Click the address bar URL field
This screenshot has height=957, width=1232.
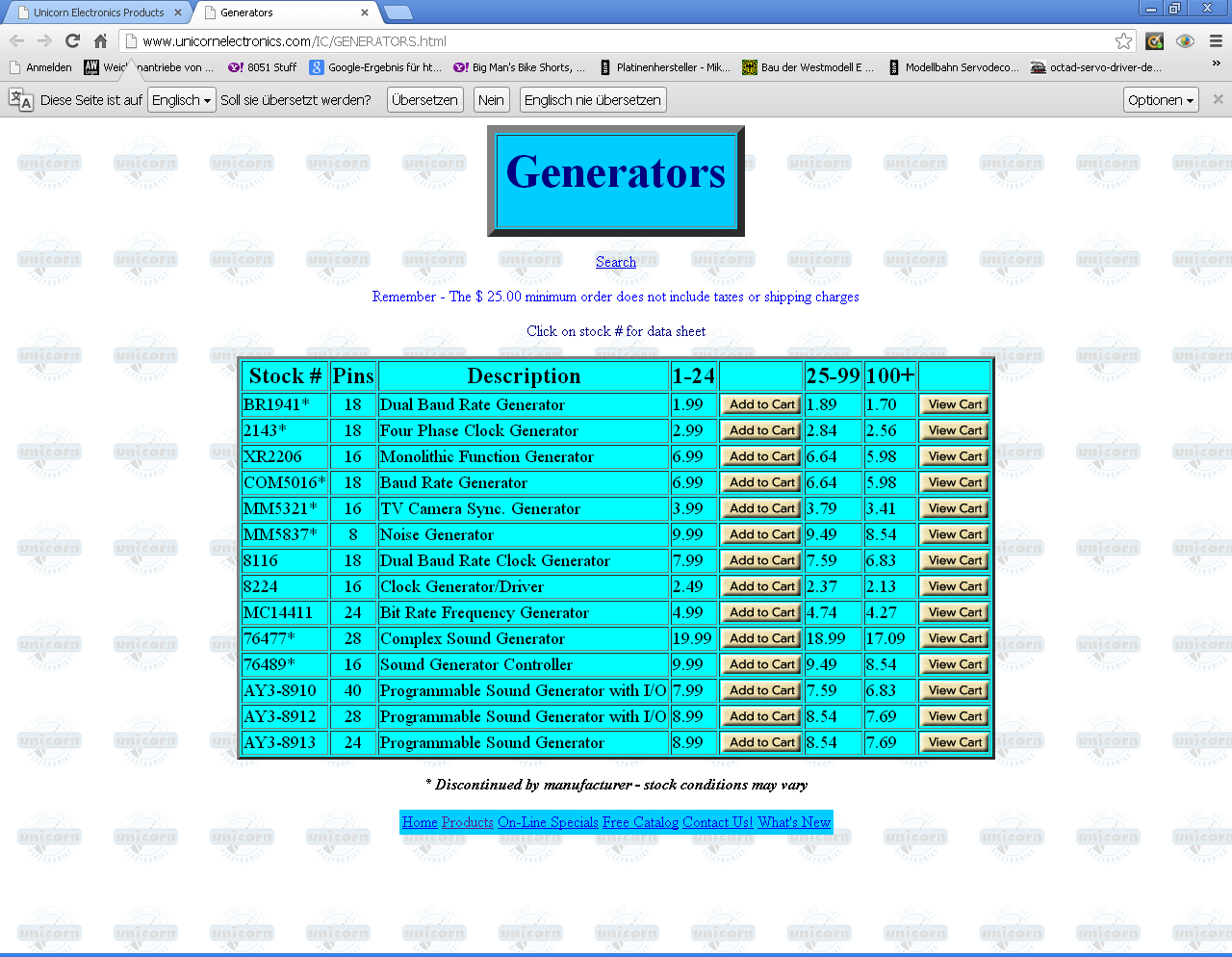(x=626, y=40)
